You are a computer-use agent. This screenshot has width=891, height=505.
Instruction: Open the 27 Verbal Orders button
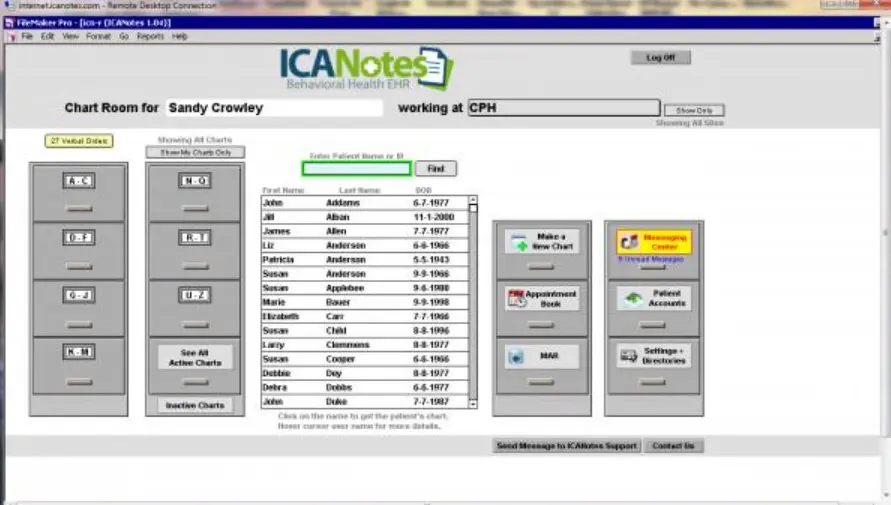point(79,141)
